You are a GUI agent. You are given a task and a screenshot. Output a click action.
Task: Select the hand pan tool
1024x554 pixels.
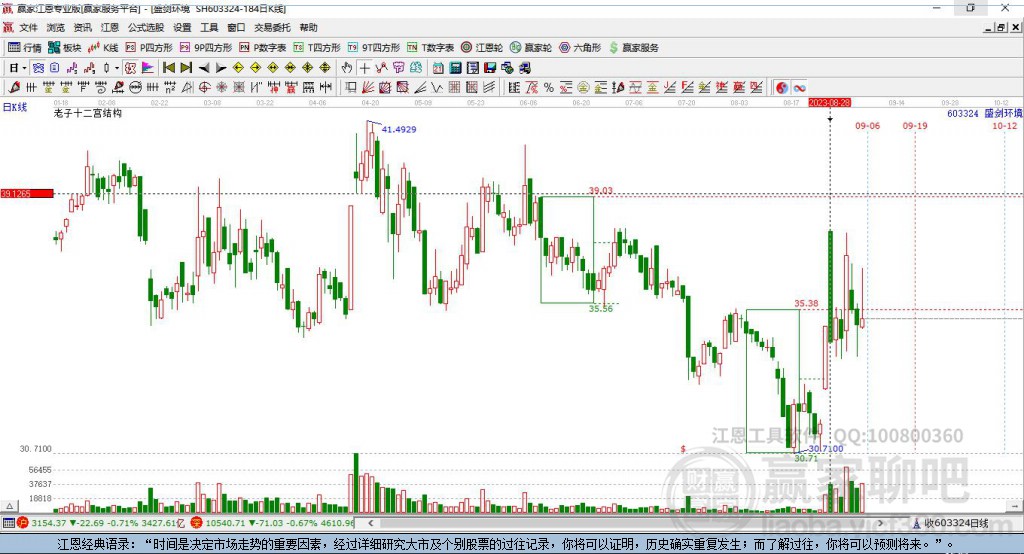347,68
